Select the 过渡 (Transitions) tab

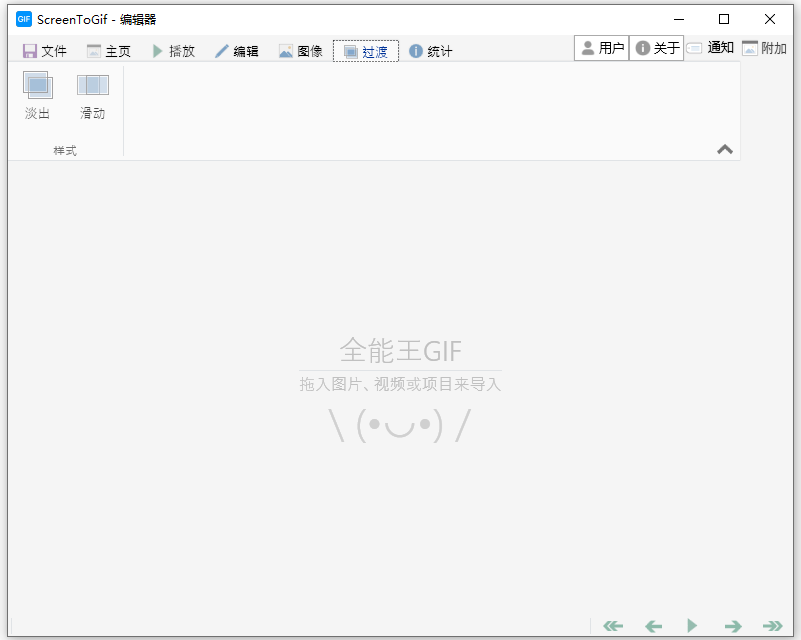366,51
